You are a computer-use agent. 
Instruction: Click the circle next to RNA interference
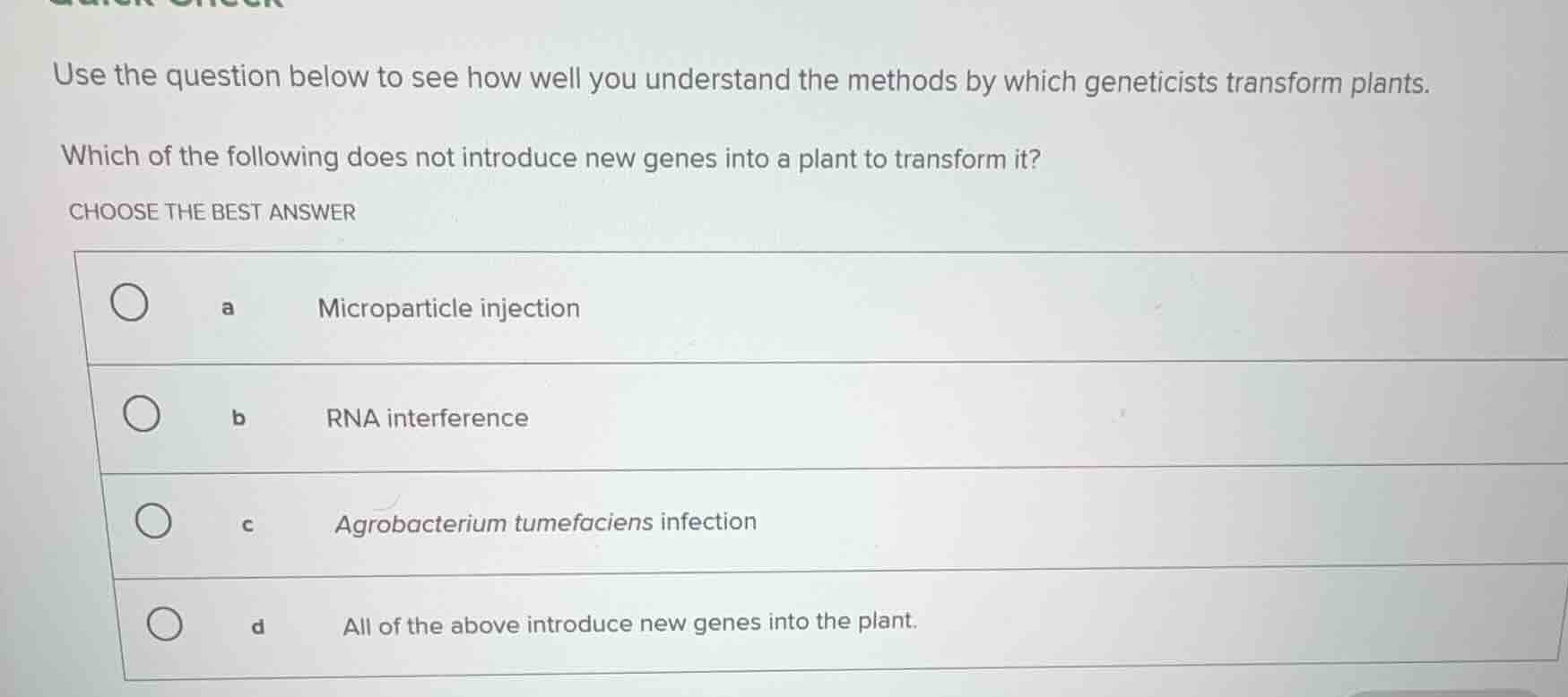[x=142, y=413]
